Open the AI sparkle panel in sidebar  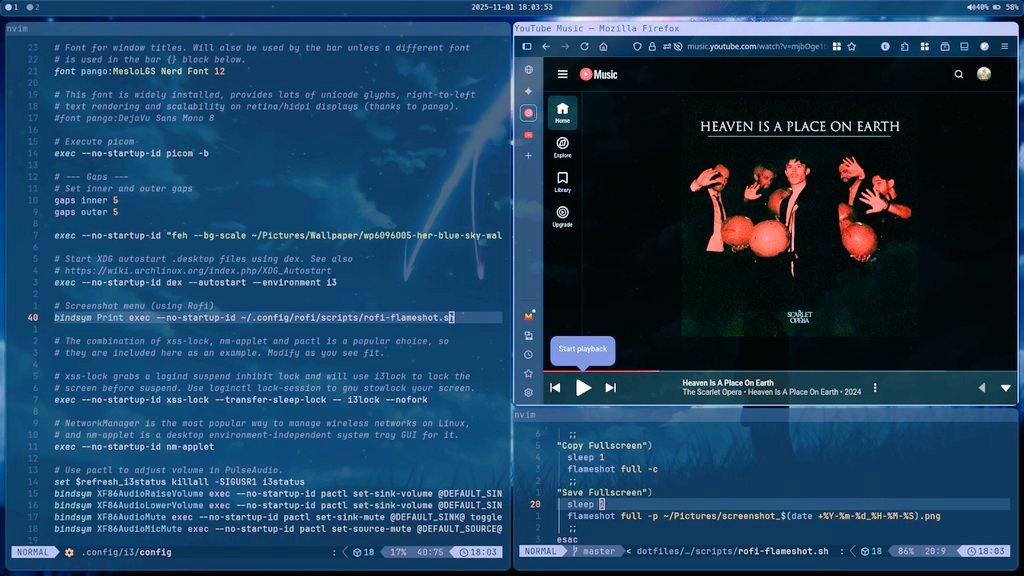point(529,91)
